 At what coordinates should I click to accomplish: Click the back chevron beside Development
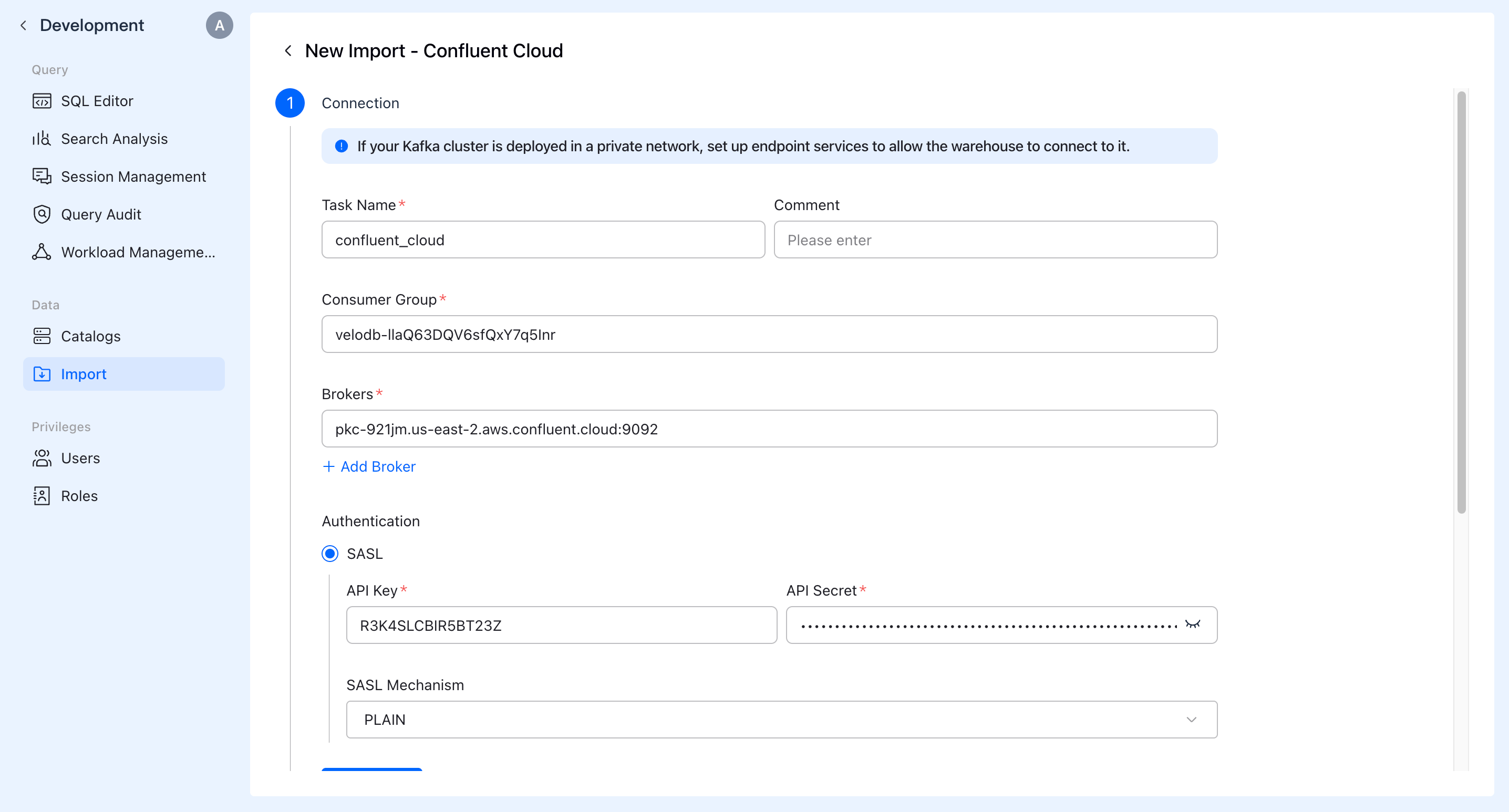coord(24,25)
